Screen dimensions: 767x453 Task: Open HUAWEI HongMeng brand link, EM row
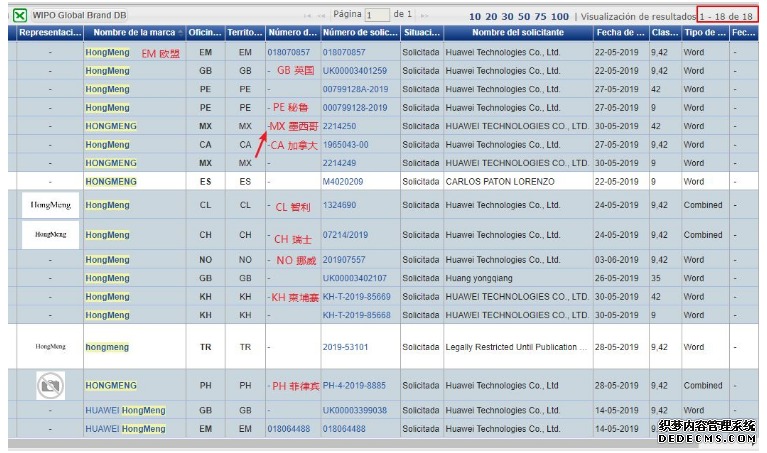[x=125, y=429]
